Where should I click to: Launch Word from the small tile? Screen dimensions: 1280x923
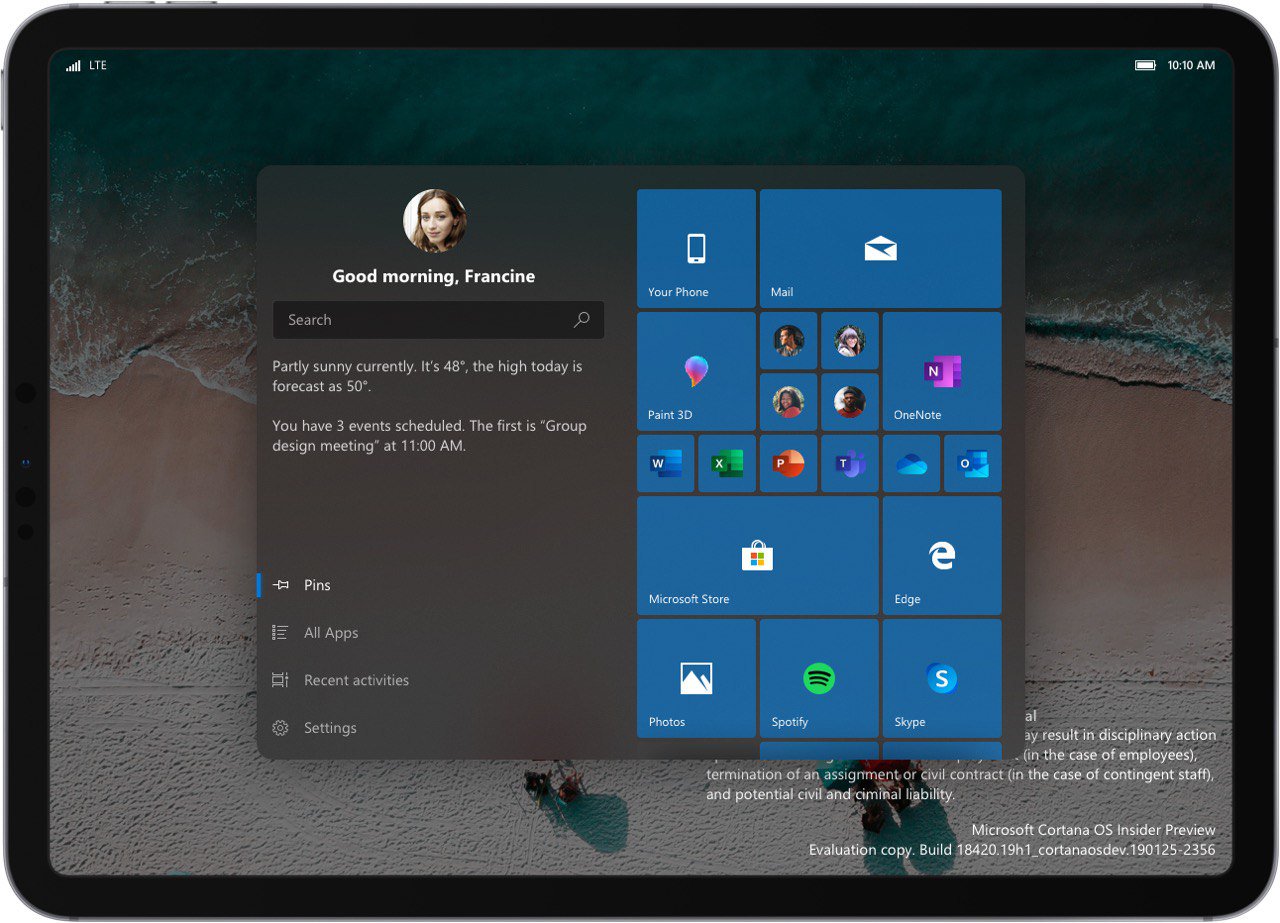[x=666, y=463]
